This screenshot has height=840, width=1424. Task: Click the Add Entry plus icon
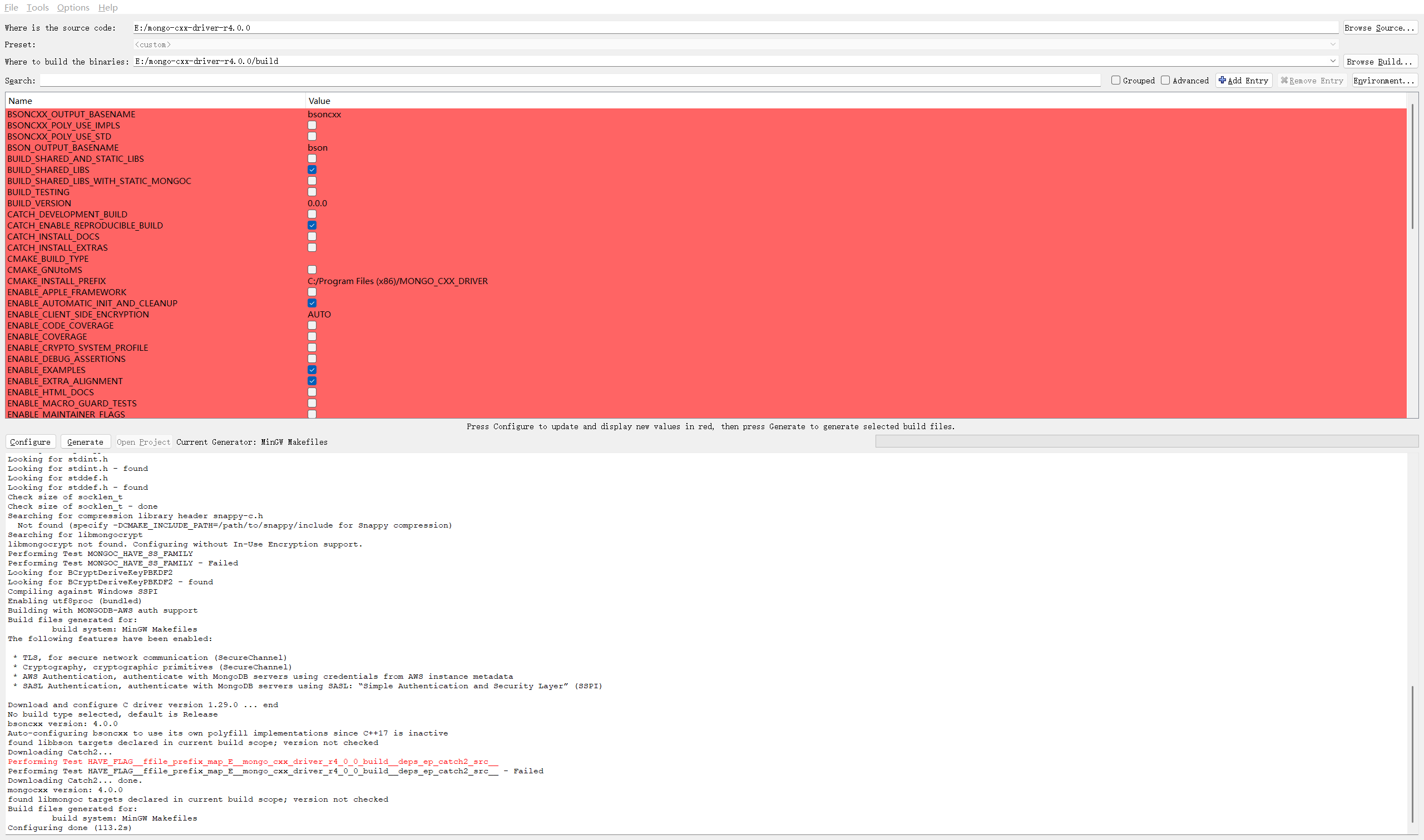click(1222, 81)
